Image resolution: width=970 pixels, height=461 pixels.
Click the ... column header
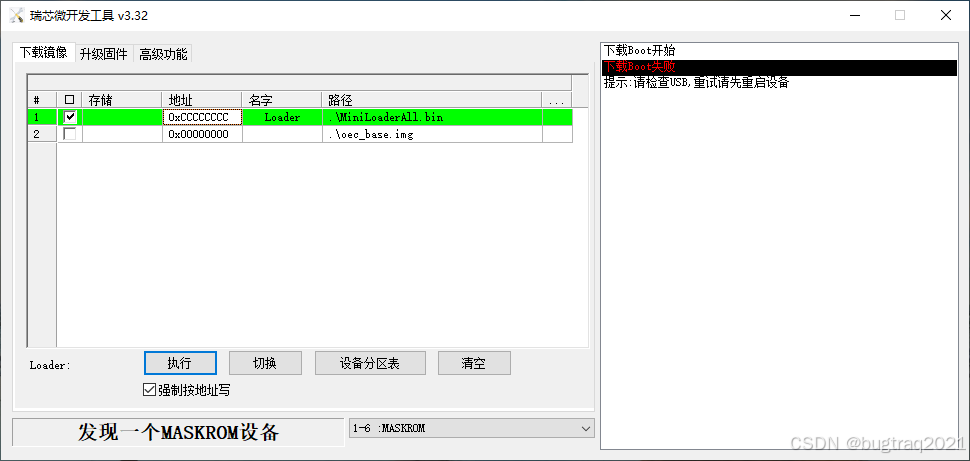point(556,100)
